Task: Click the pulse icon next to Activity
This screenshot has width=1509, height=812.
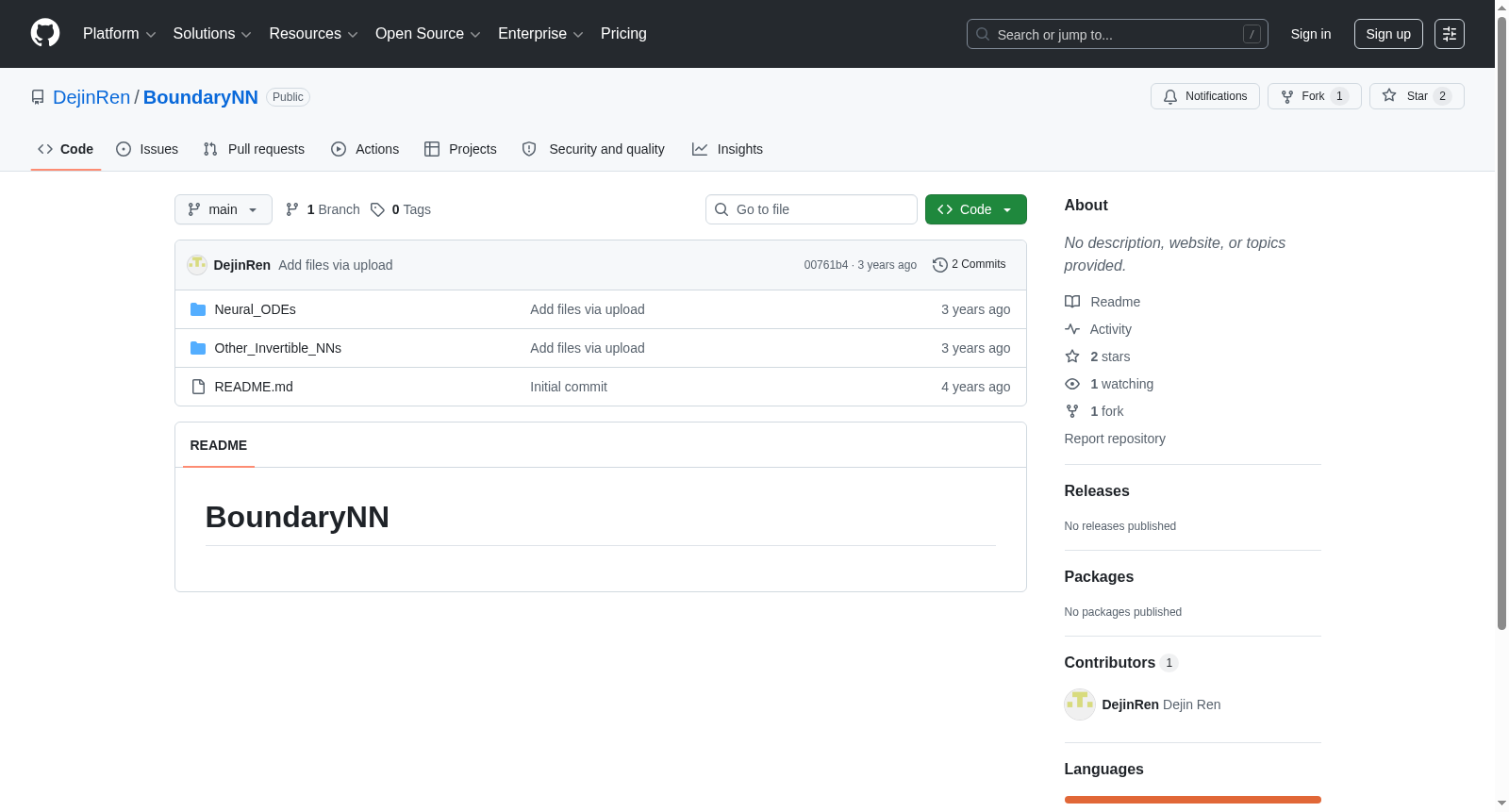Action: click(x=1072, y=329)
